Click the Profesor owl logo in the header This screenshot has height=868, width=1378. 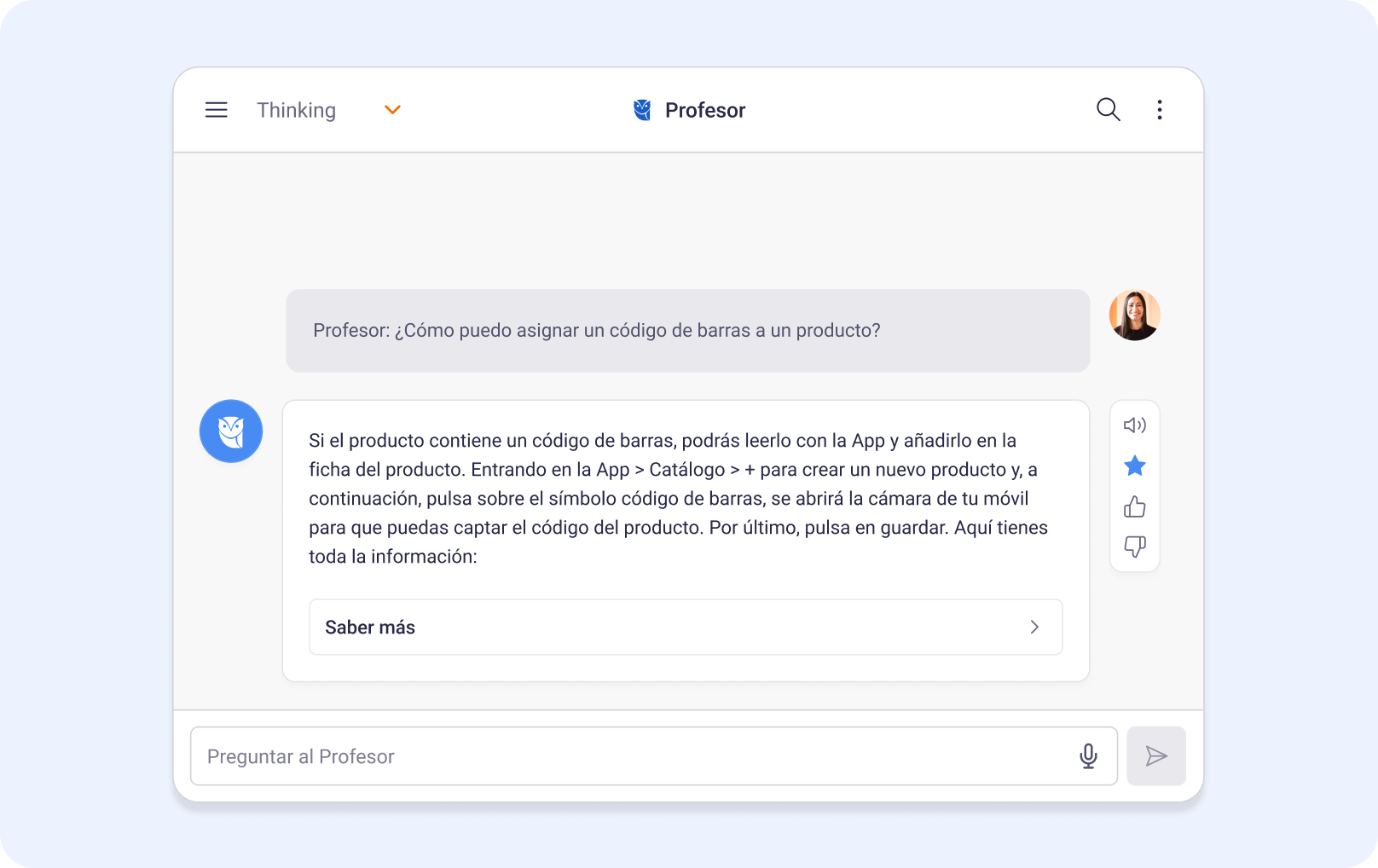click(640, 109)
